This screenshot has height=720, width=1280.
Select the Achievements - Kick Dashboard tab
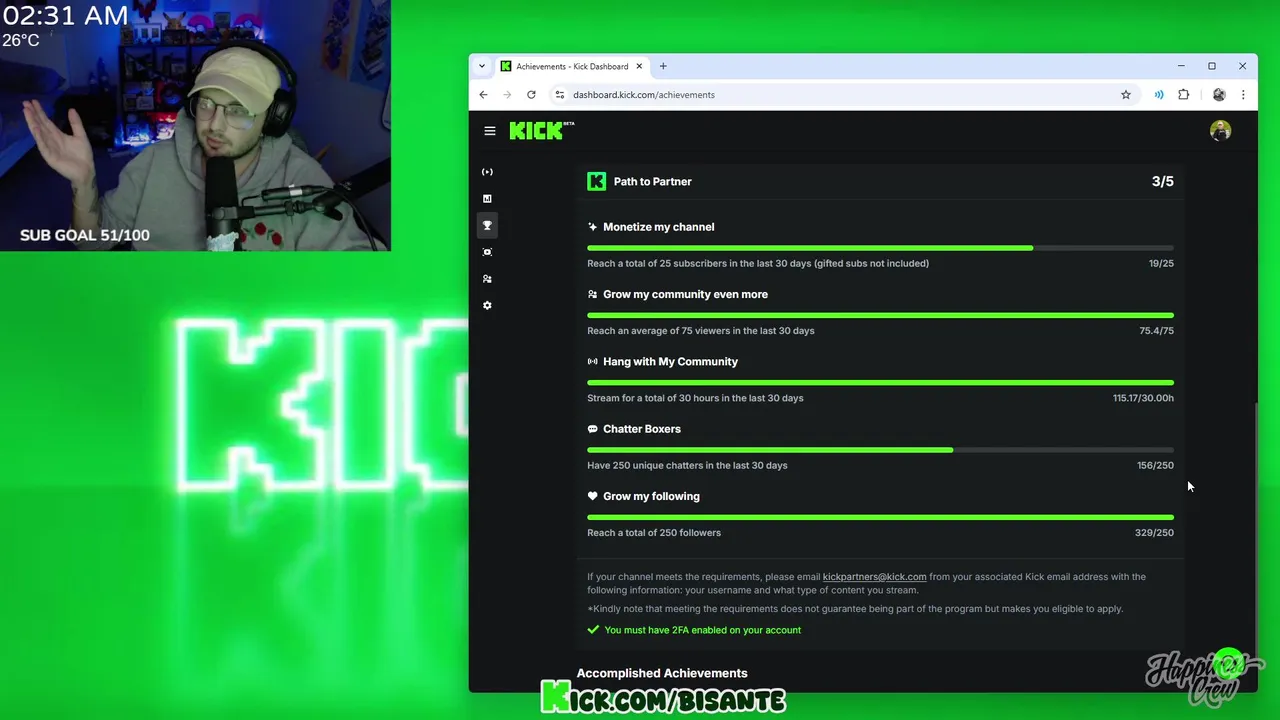point(572,66)
